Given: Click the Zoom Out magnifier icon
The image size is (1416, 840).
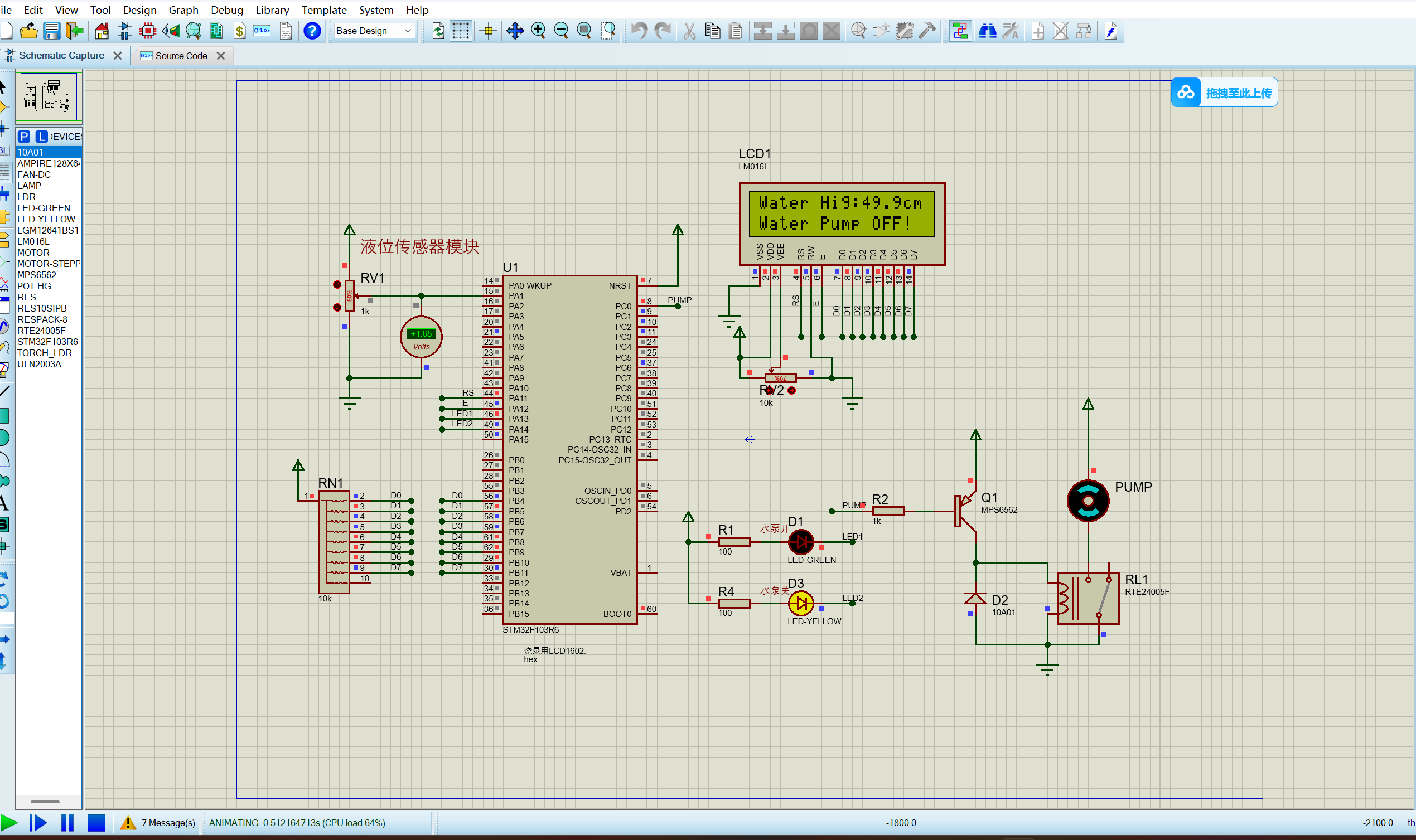Looking at the screenshot, I should click(x=561, y=31).
